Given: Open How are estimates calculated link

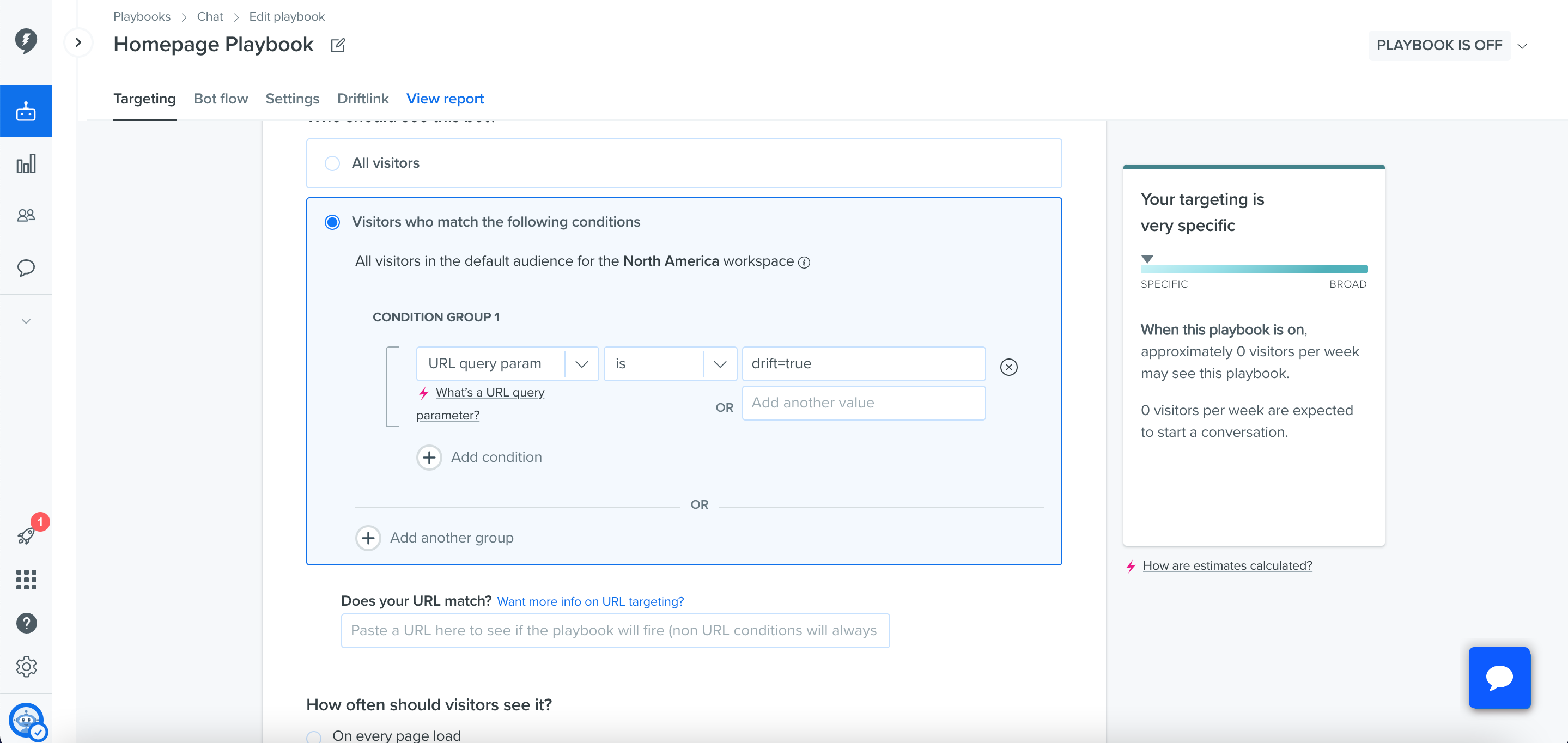Looking at the screenshot, I should tap(1227, 566).
